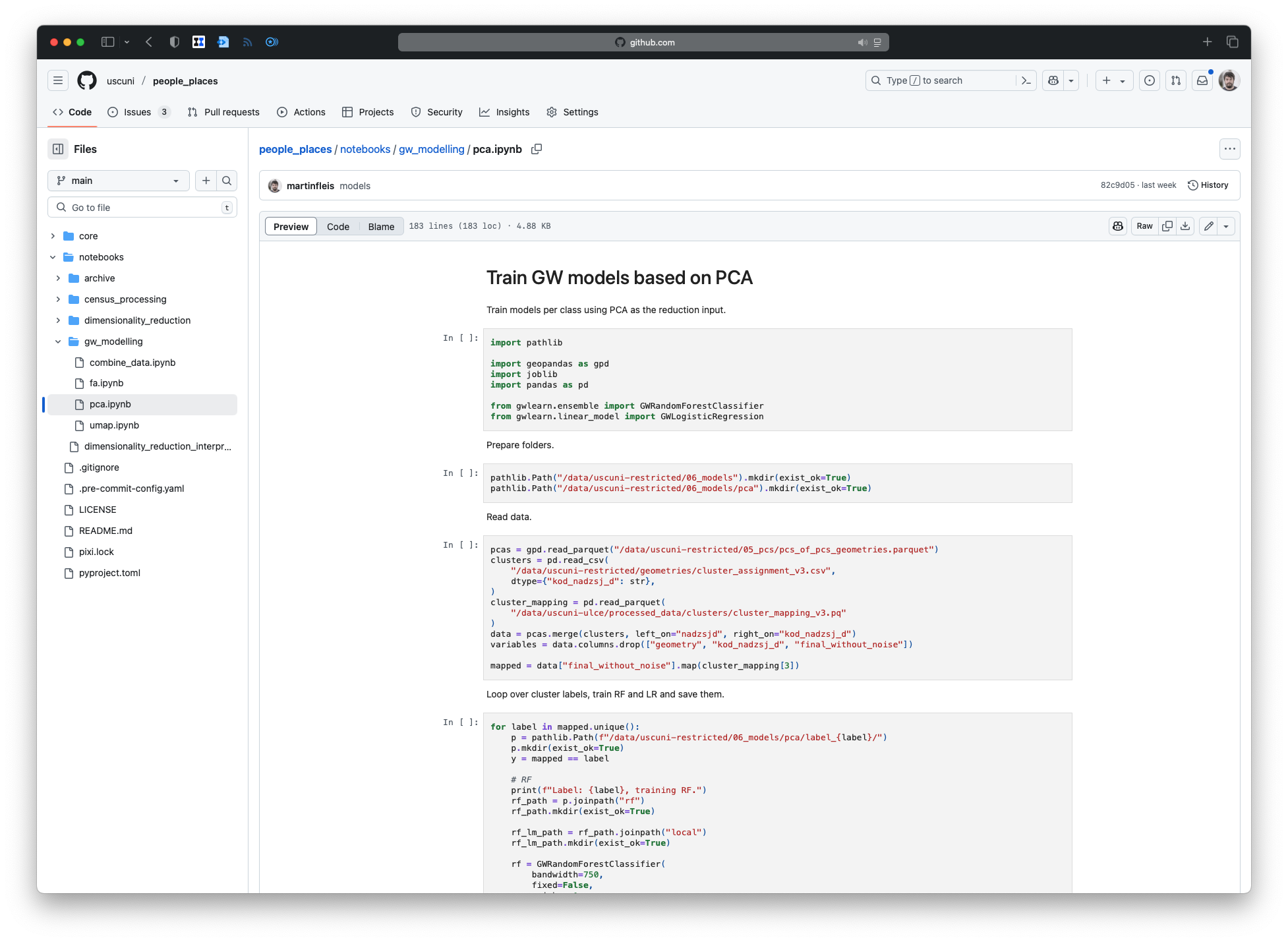Download the raw file

[x=1185, y=226]
